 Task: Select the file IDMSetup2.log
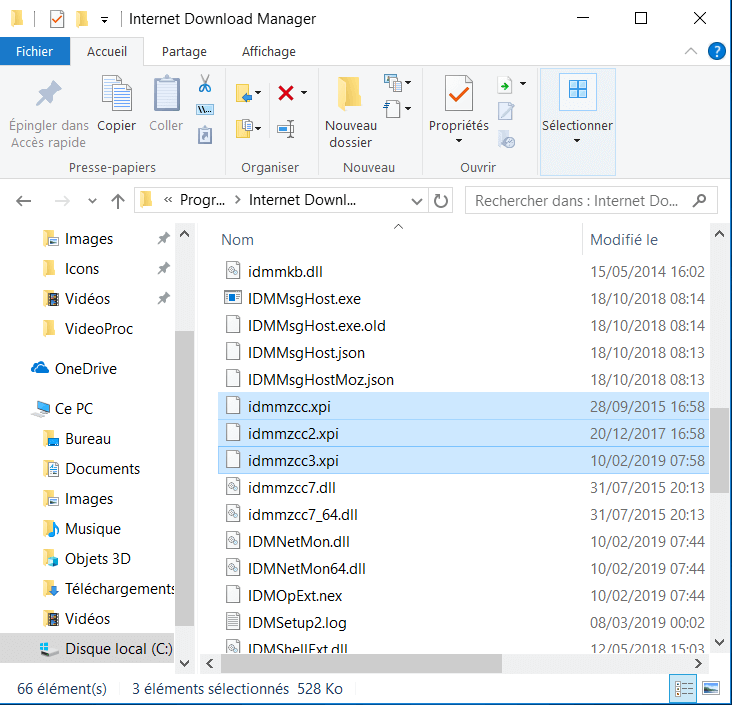[x=297, y=622]
